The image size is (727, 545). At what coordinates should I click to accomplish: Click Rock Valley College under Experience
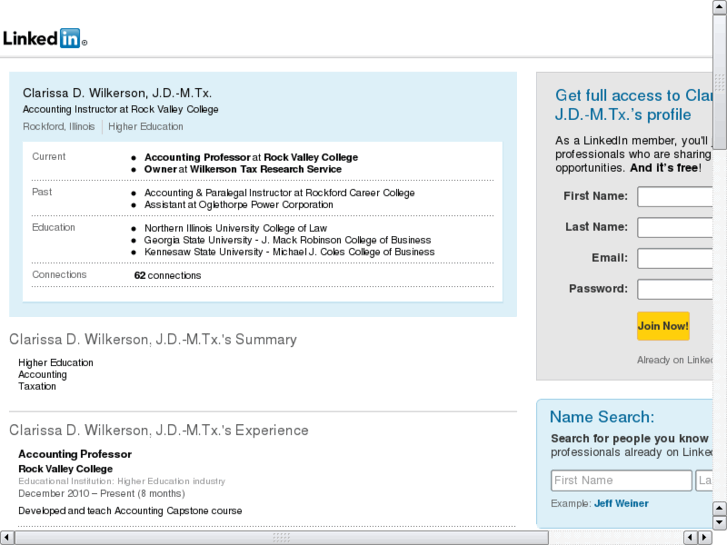click(65, 469)
